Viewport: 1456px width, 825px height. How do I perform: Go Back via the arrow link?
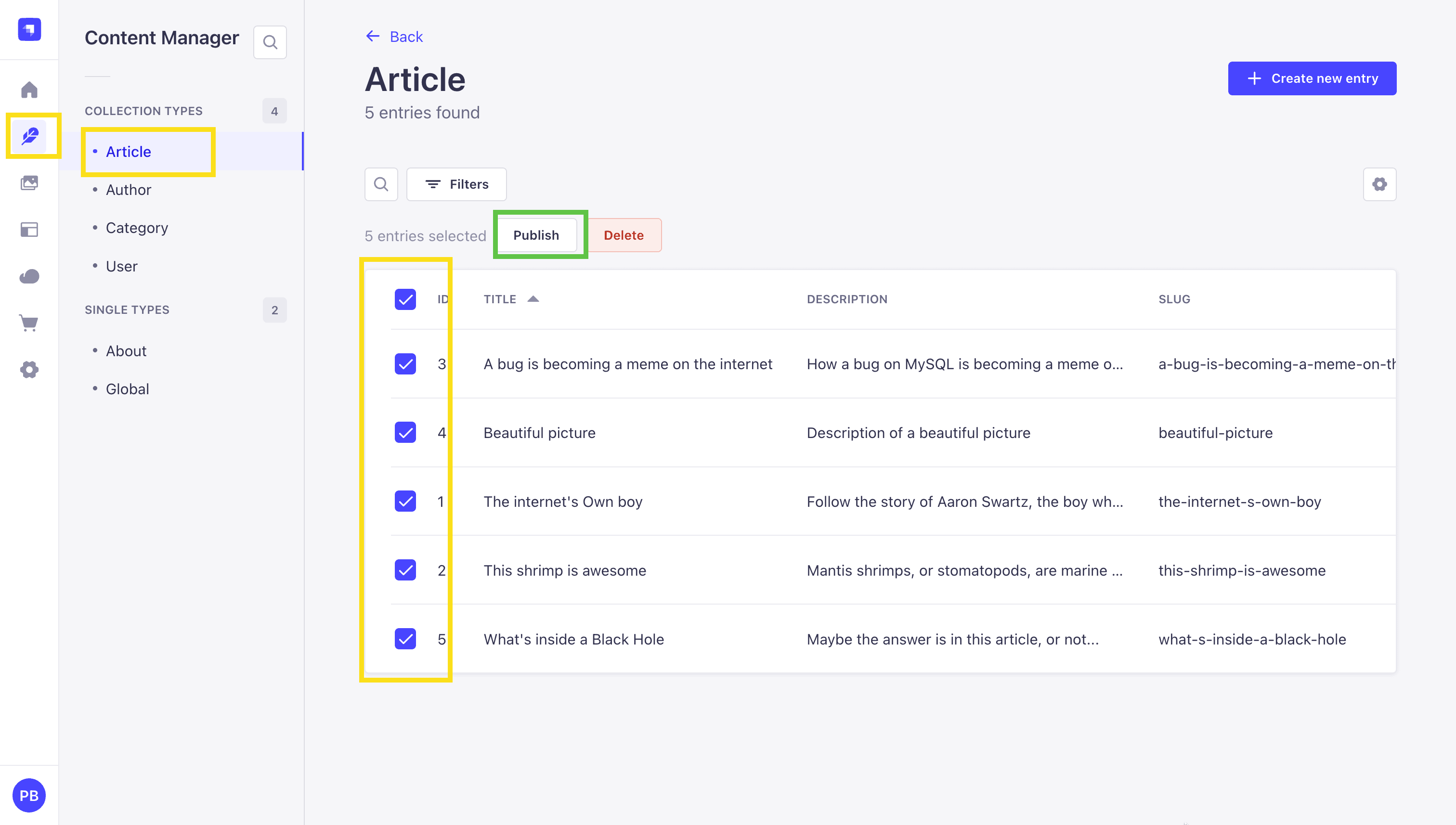(394, 36)
